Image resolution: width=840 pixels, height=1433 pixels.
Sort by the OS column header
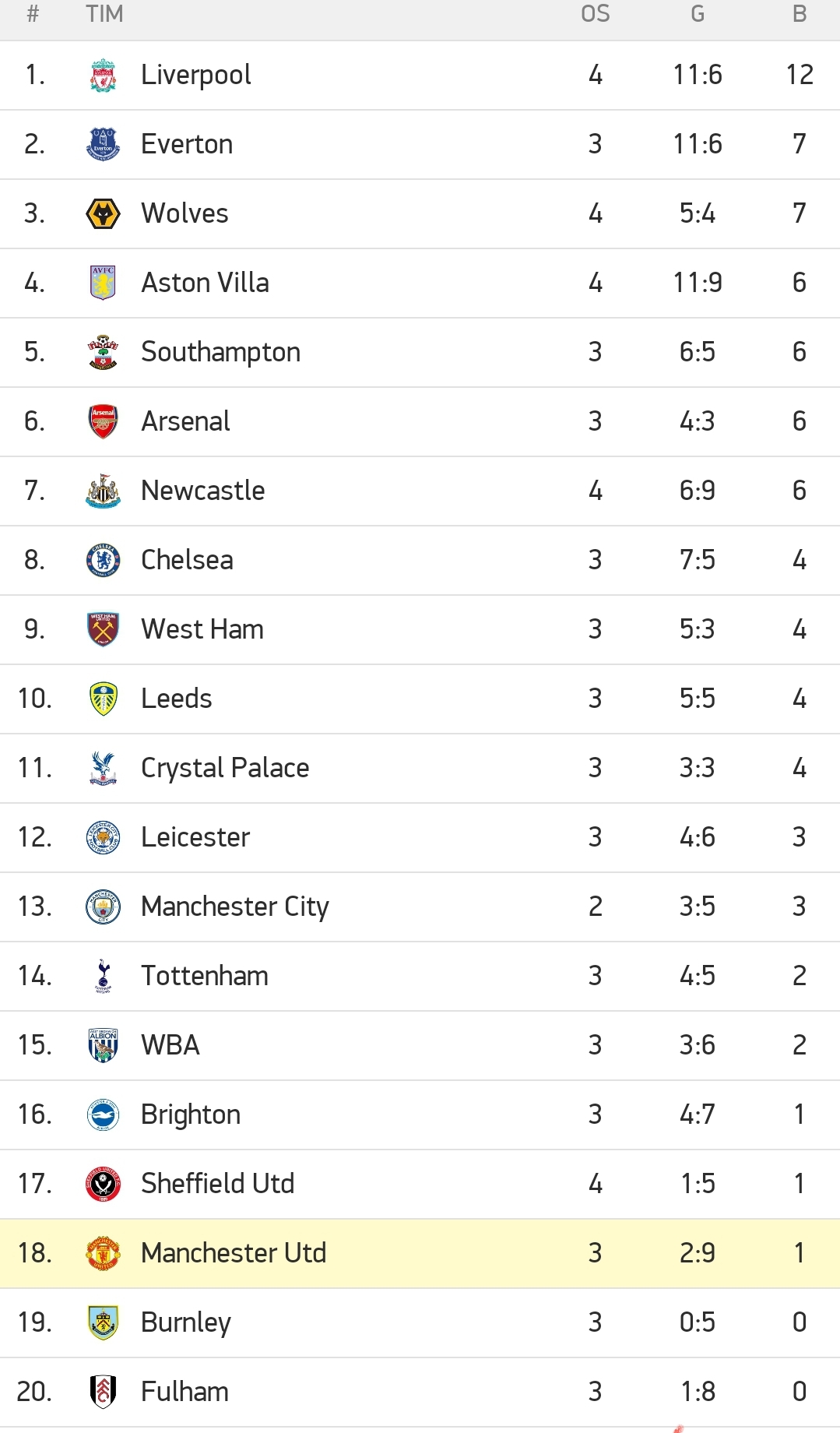(596, 14)
